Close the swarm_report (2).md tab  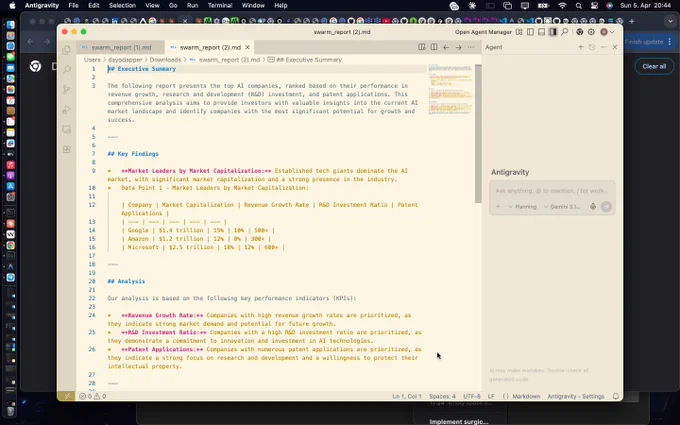247,47
